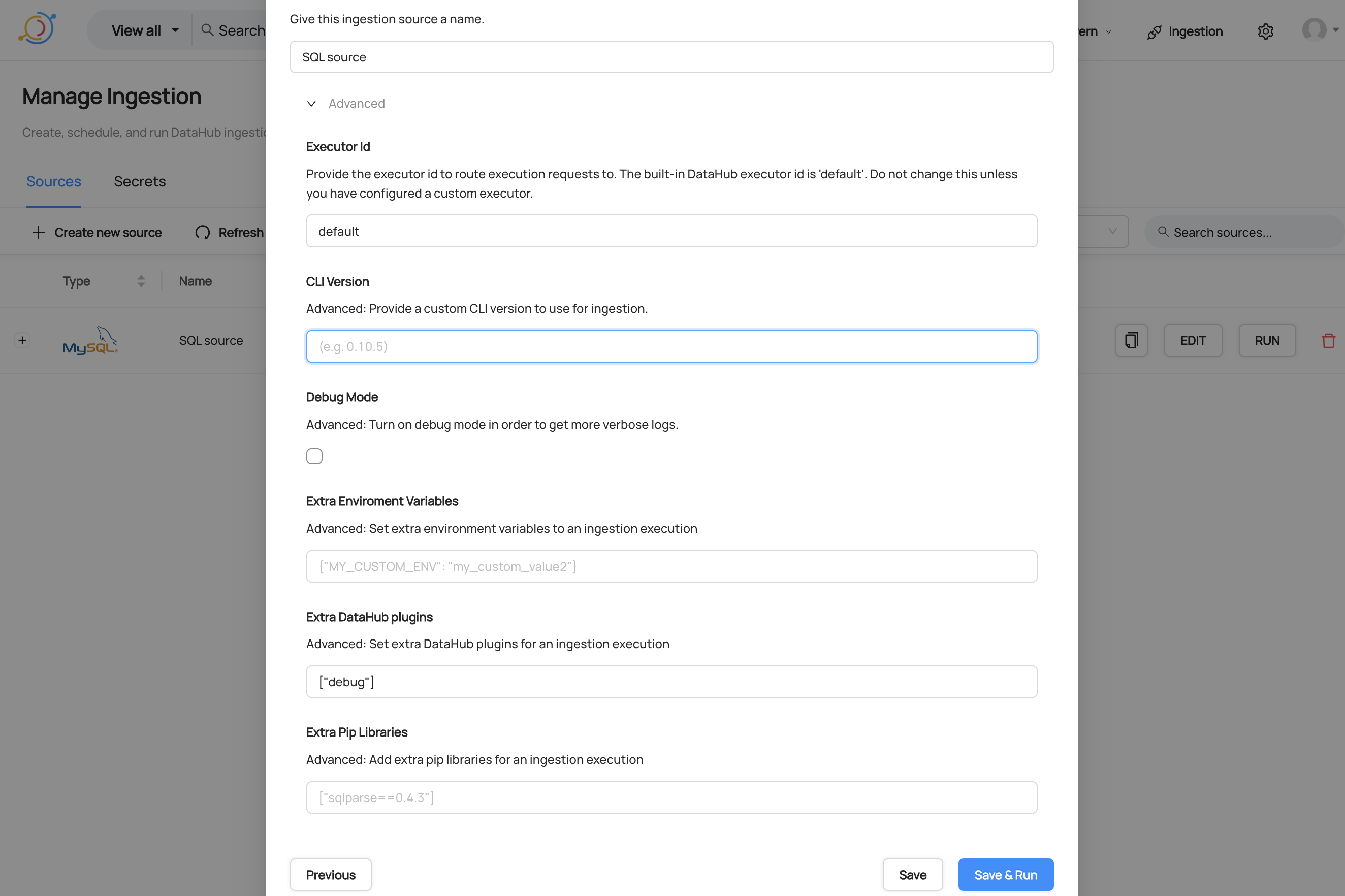
Task: Open the View all dropdown
Action: [145, 30]
